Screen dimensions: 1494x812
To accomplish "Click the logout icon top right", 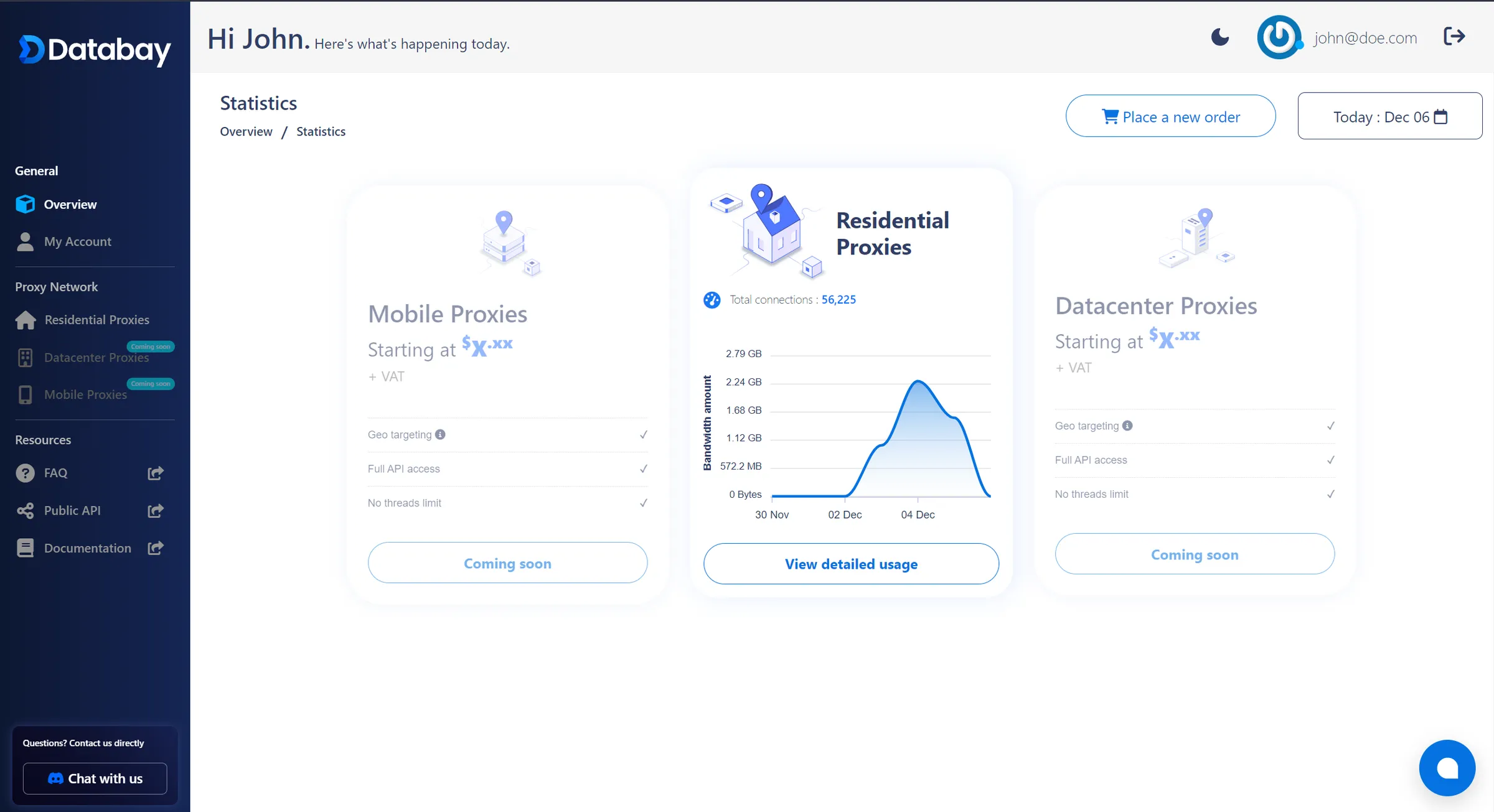I will pyautogui.click(x=1454, y=37).
